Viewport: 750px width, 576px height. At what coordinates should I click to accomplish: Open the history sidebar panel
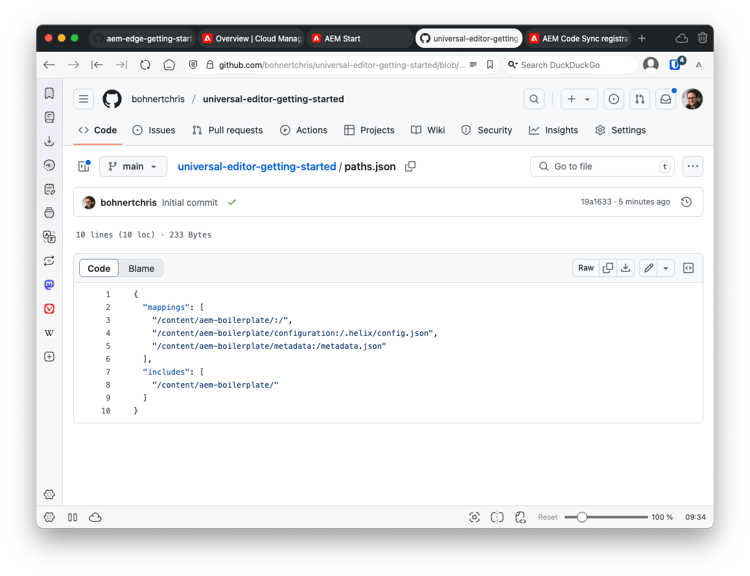pos(49,165)
